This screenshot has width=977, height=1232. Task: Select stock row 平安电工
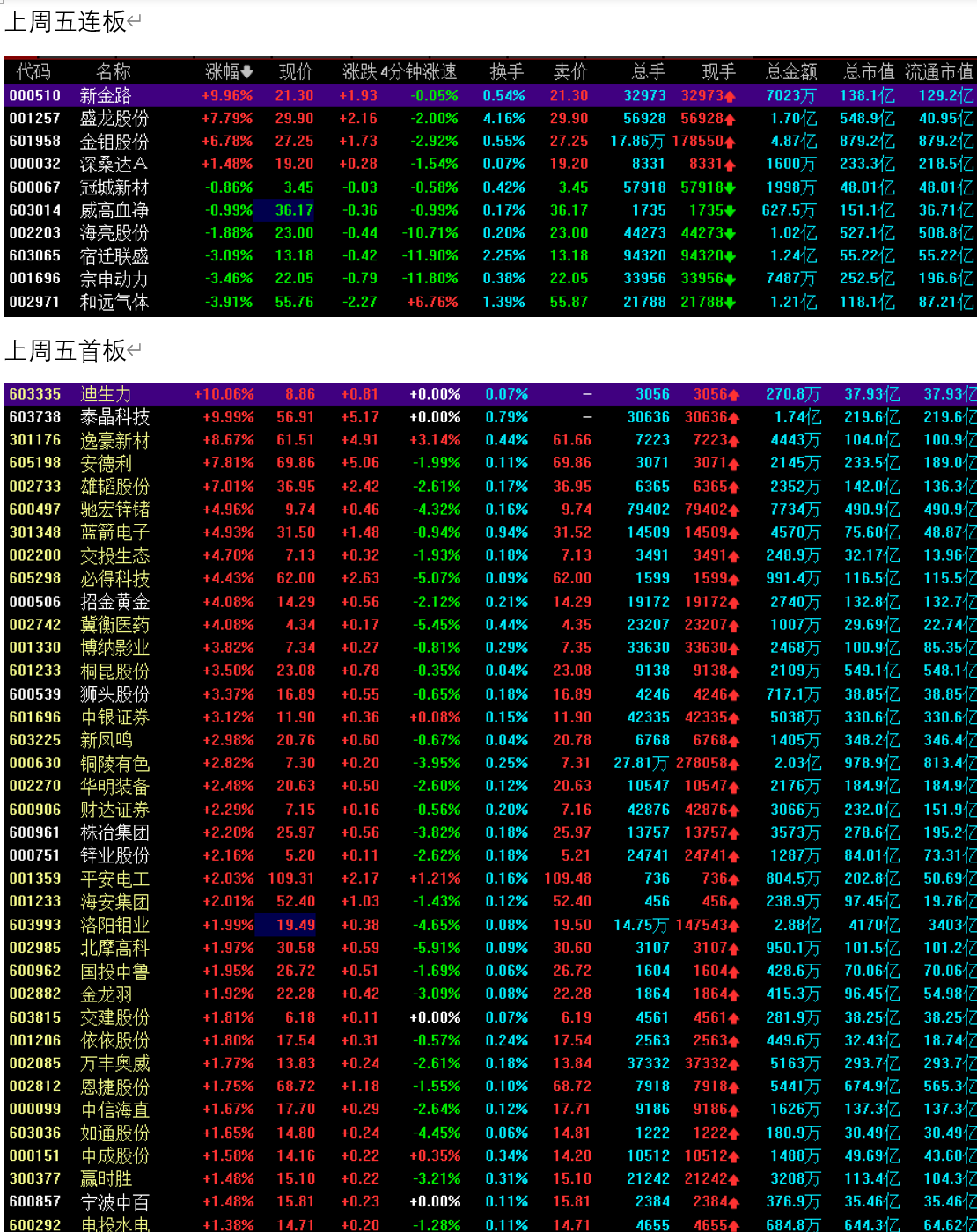pos(490,878)
